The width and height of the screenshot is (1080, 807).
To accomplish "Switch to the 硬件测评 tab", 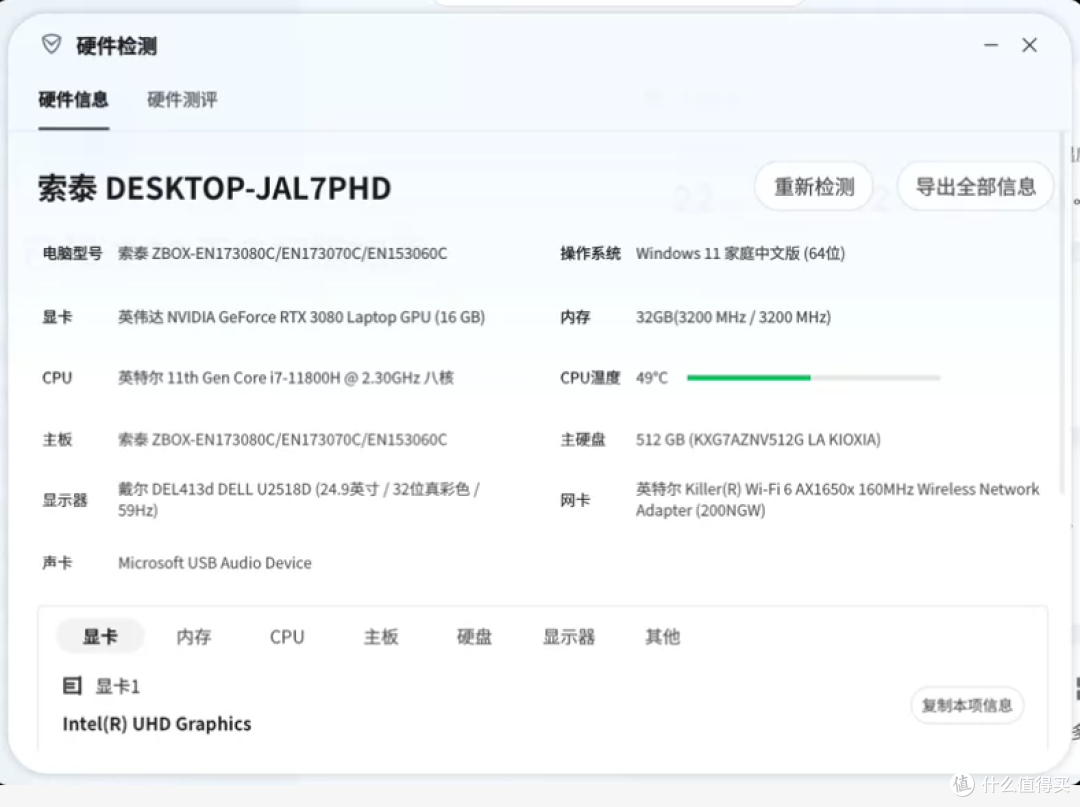I will tap(182, 100).
